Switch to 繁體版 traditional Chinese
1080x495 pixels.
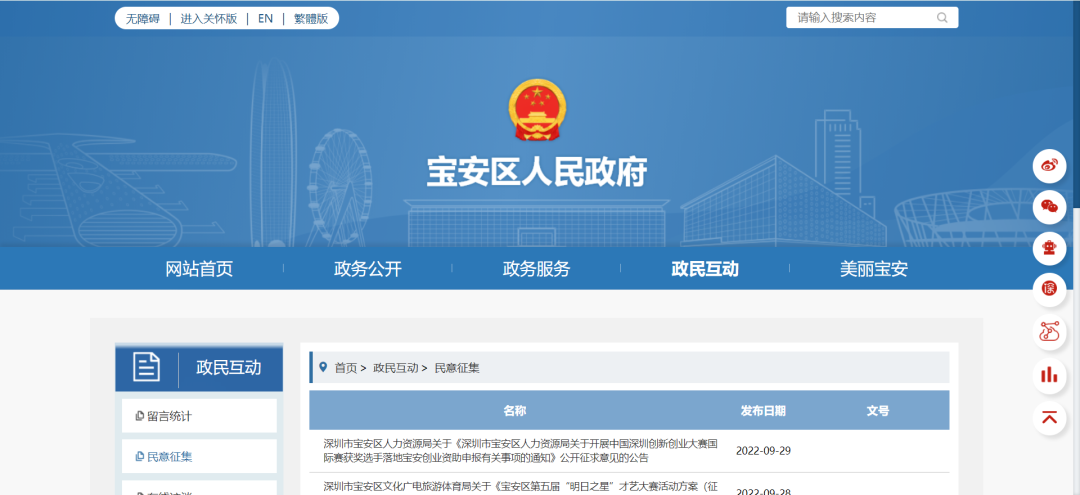pyautogui.click(x=311, y=19)
